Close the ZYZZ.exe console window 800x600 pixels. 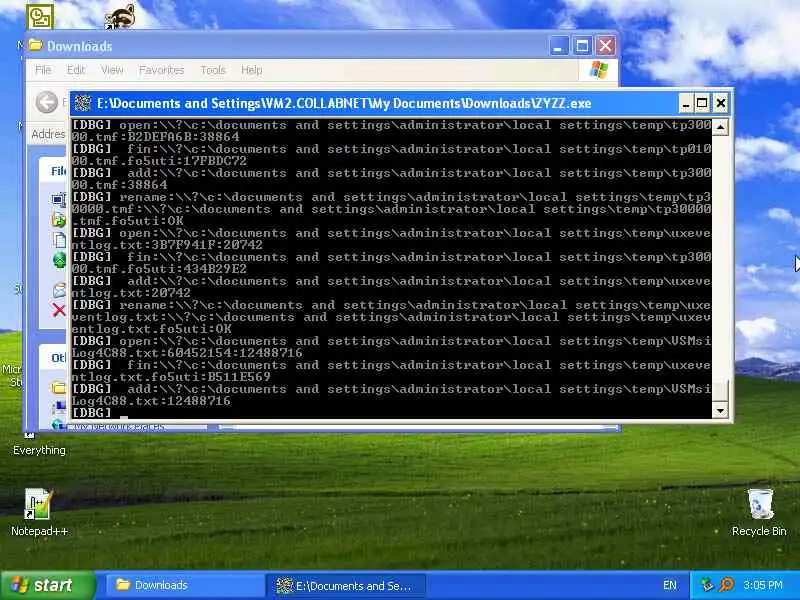[720, 104]
